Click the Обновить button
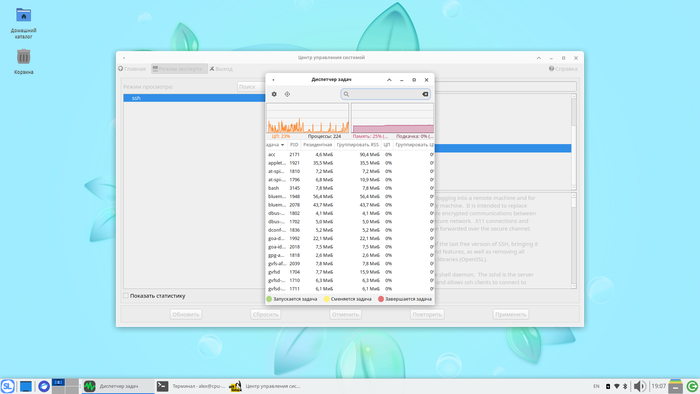This screenshot has width=700, height=394. 186,314
